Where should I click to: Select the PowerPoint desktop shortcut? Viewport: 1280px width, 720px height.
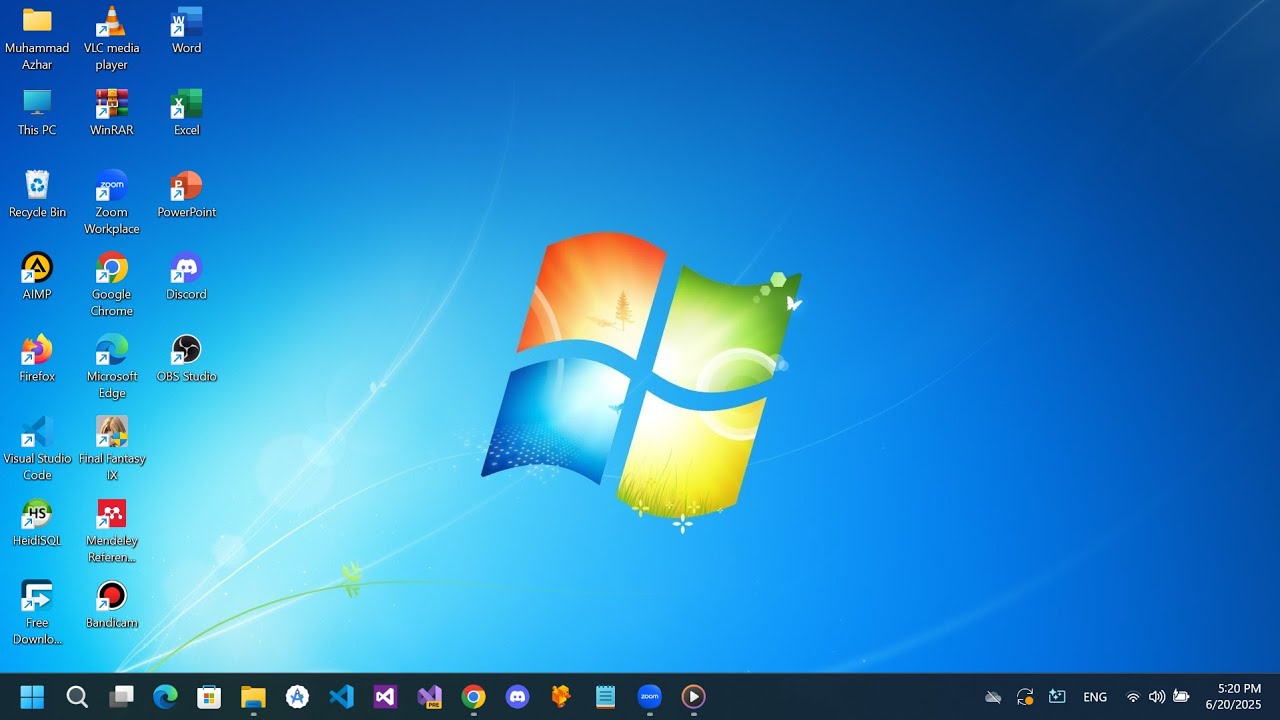(186, 194)
